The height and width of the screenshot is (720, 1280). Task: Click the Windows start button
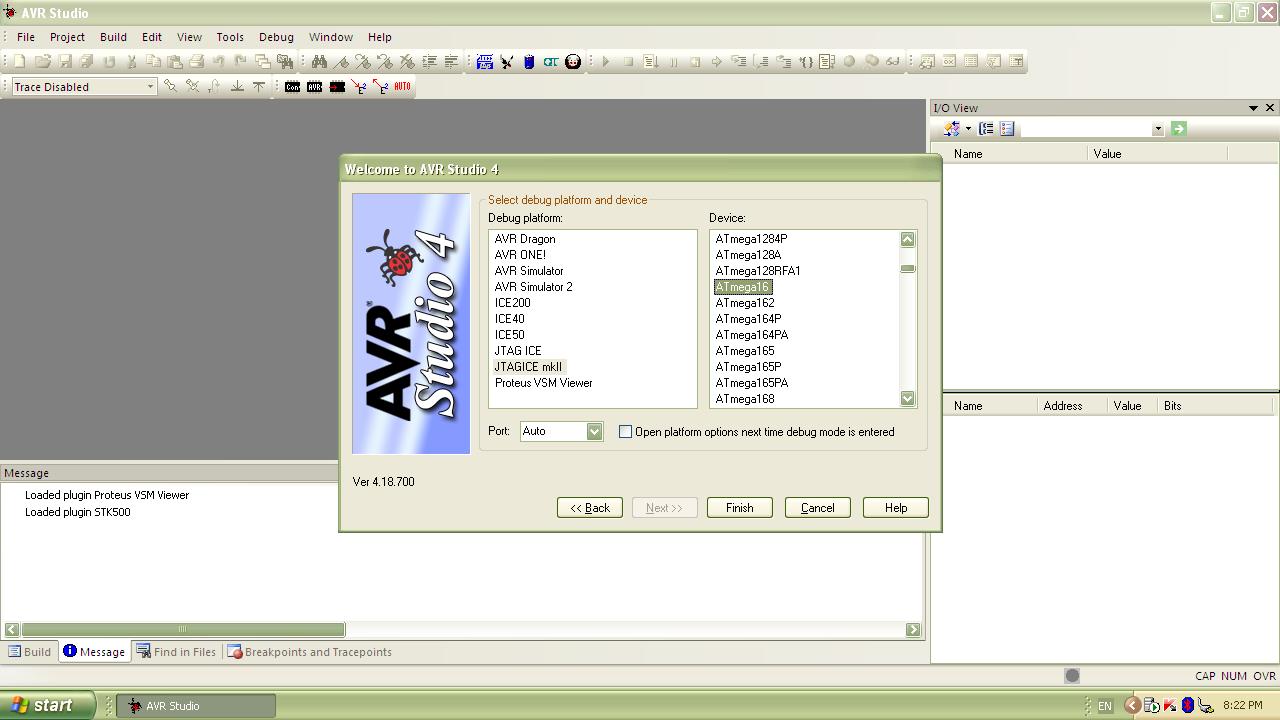click(48, 705)
